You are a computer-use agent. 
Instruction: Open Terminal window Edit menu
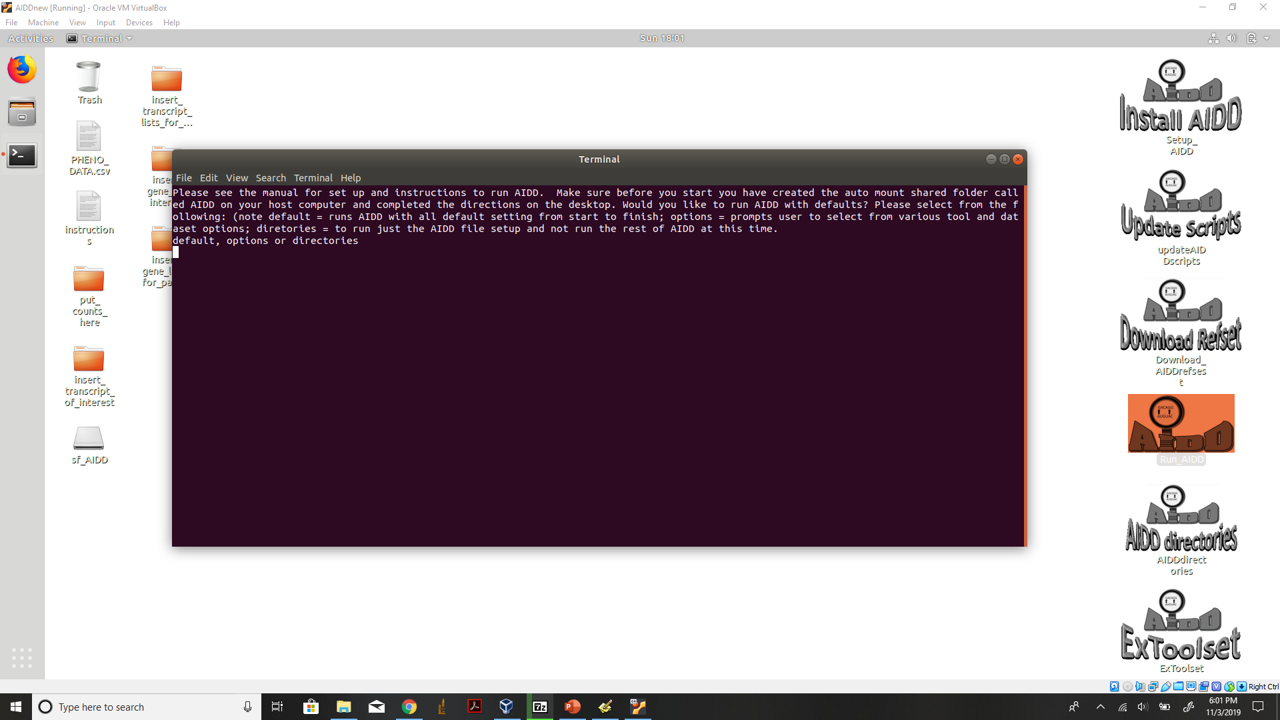coord(208,178)
